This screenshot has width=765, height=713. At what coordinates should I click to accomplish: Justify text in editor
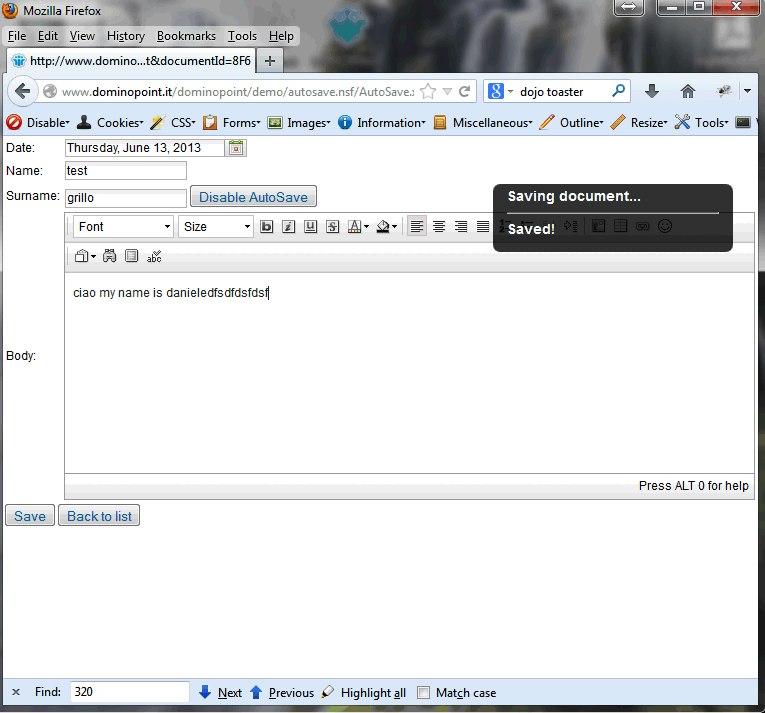483,226
